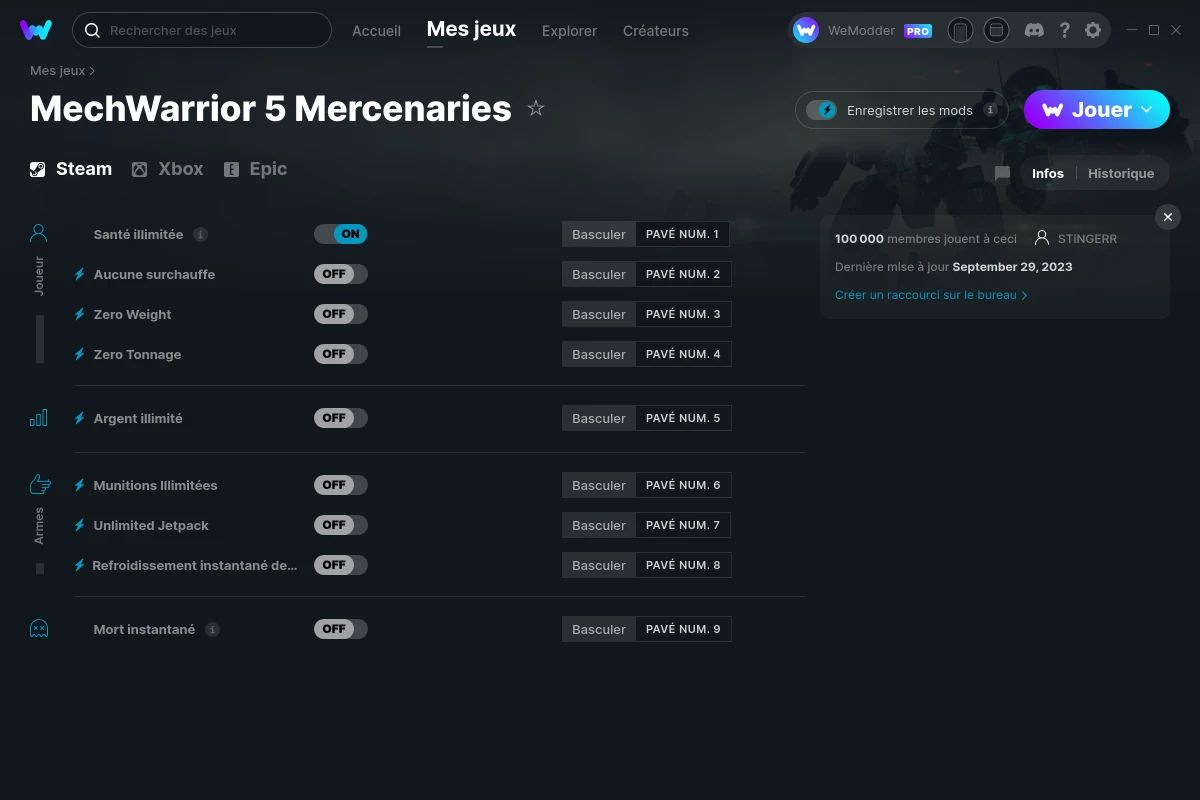Click lightning icon next to Aucune surchauffe
This screenshot has height=800, width=1200.
[79, 274]
